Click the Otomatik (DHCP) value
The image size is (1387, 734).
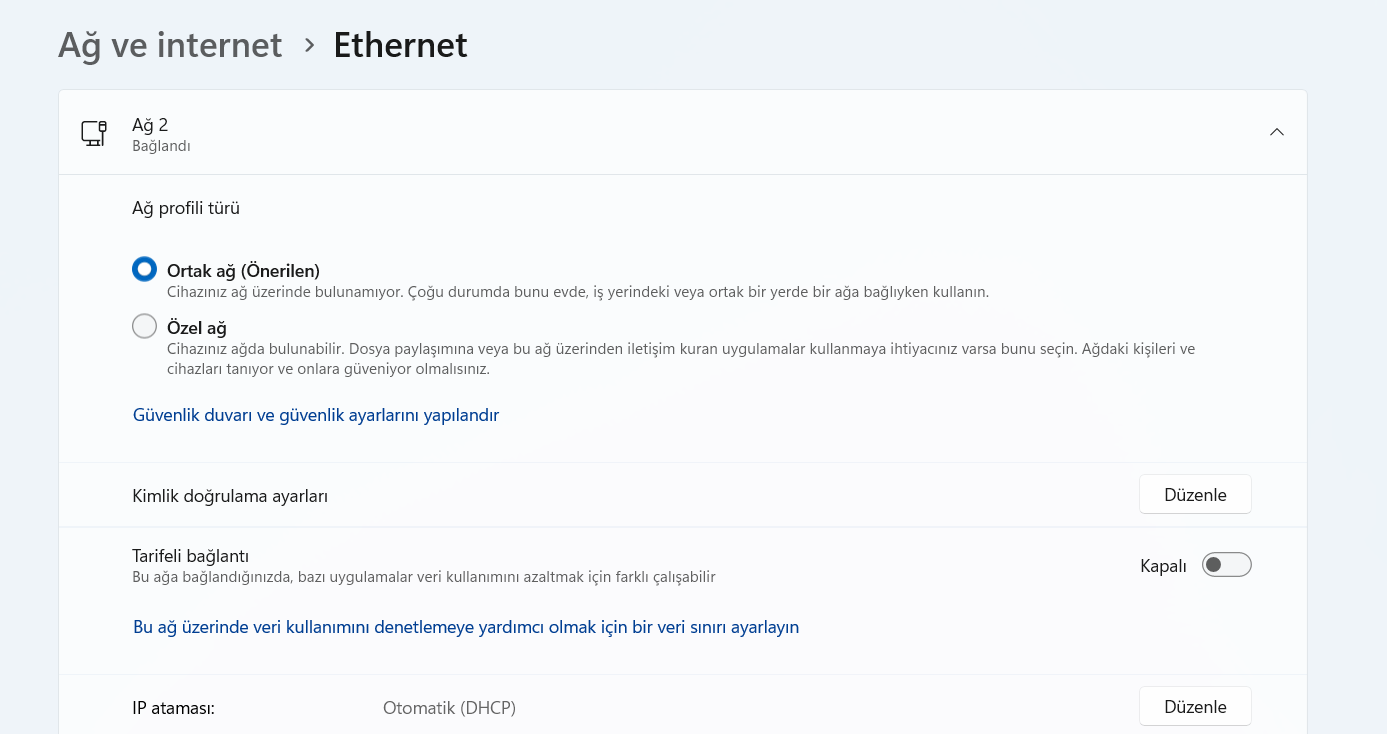(x=449, y=708)
